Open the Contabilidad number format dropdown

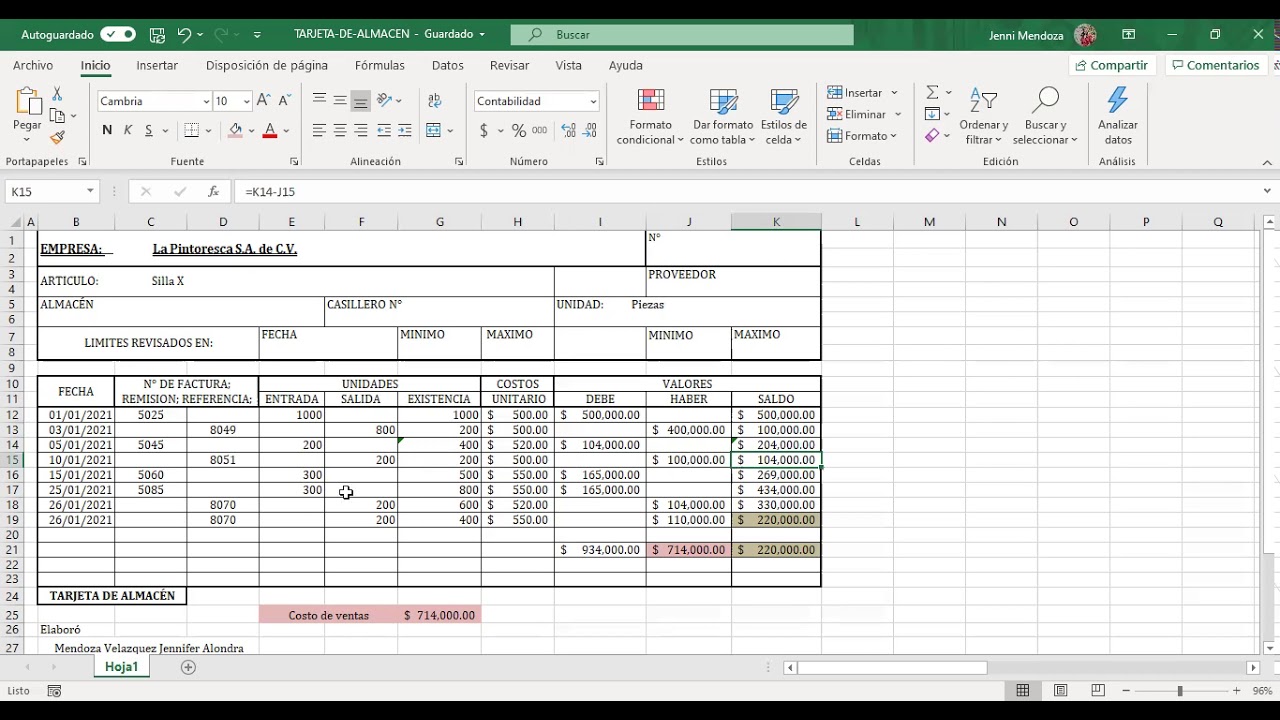pos(593,101)
